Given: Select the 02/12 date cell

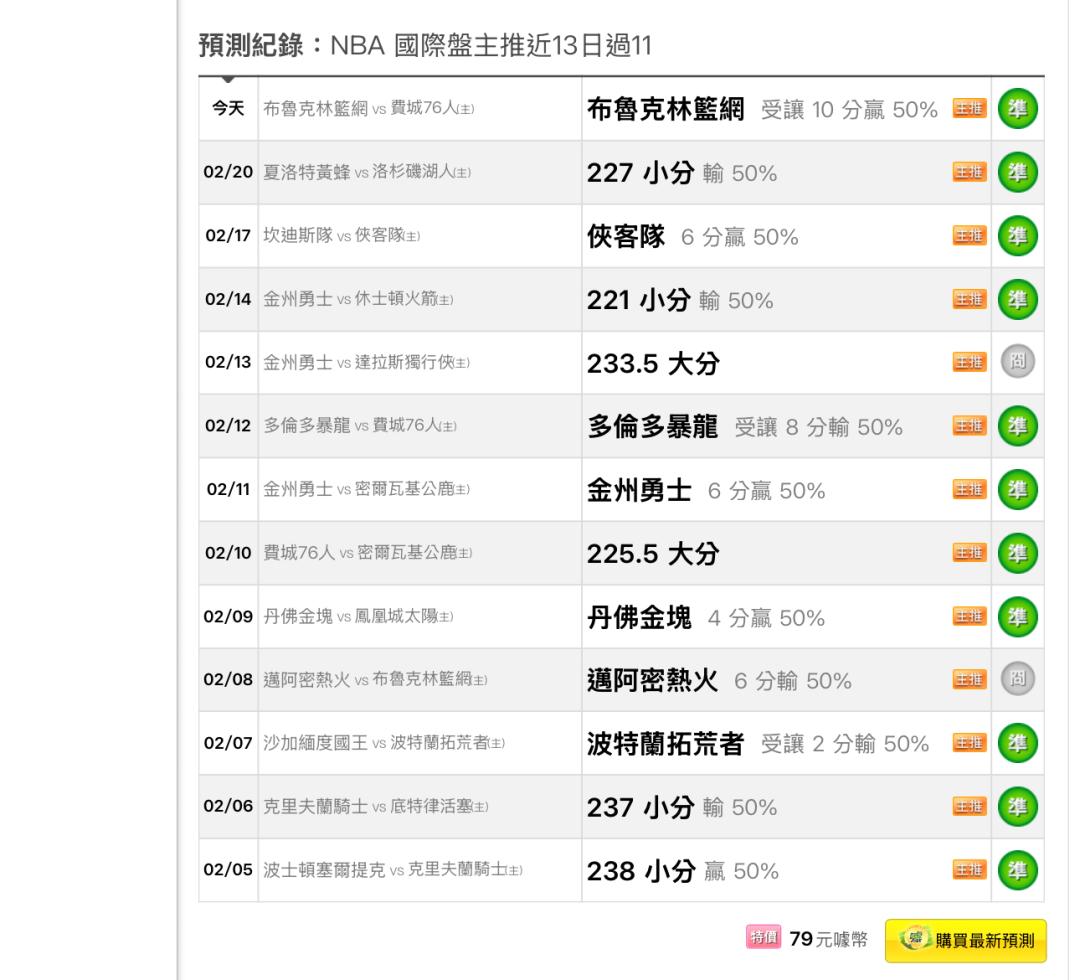Looking at the screenshot, I should pyautogui.click(x=228, y=426).
